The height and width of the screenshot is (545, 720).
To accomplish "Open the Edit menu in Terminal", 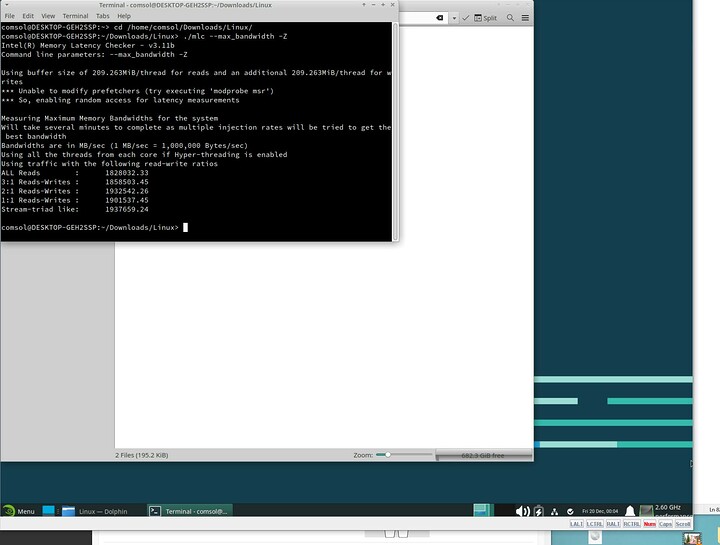I will (28, 16).
